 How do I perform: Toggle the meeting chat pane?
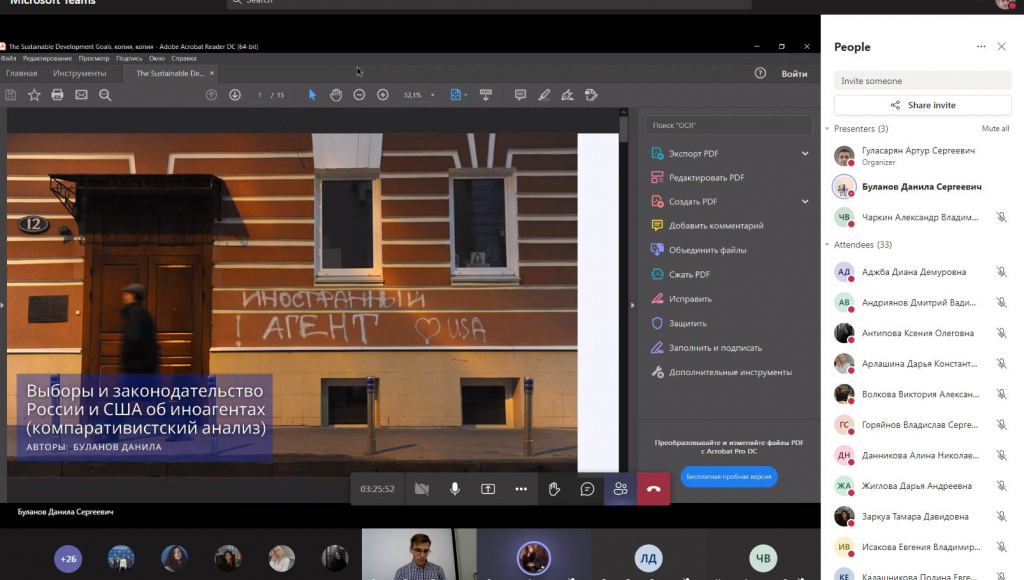click(587, 489)
